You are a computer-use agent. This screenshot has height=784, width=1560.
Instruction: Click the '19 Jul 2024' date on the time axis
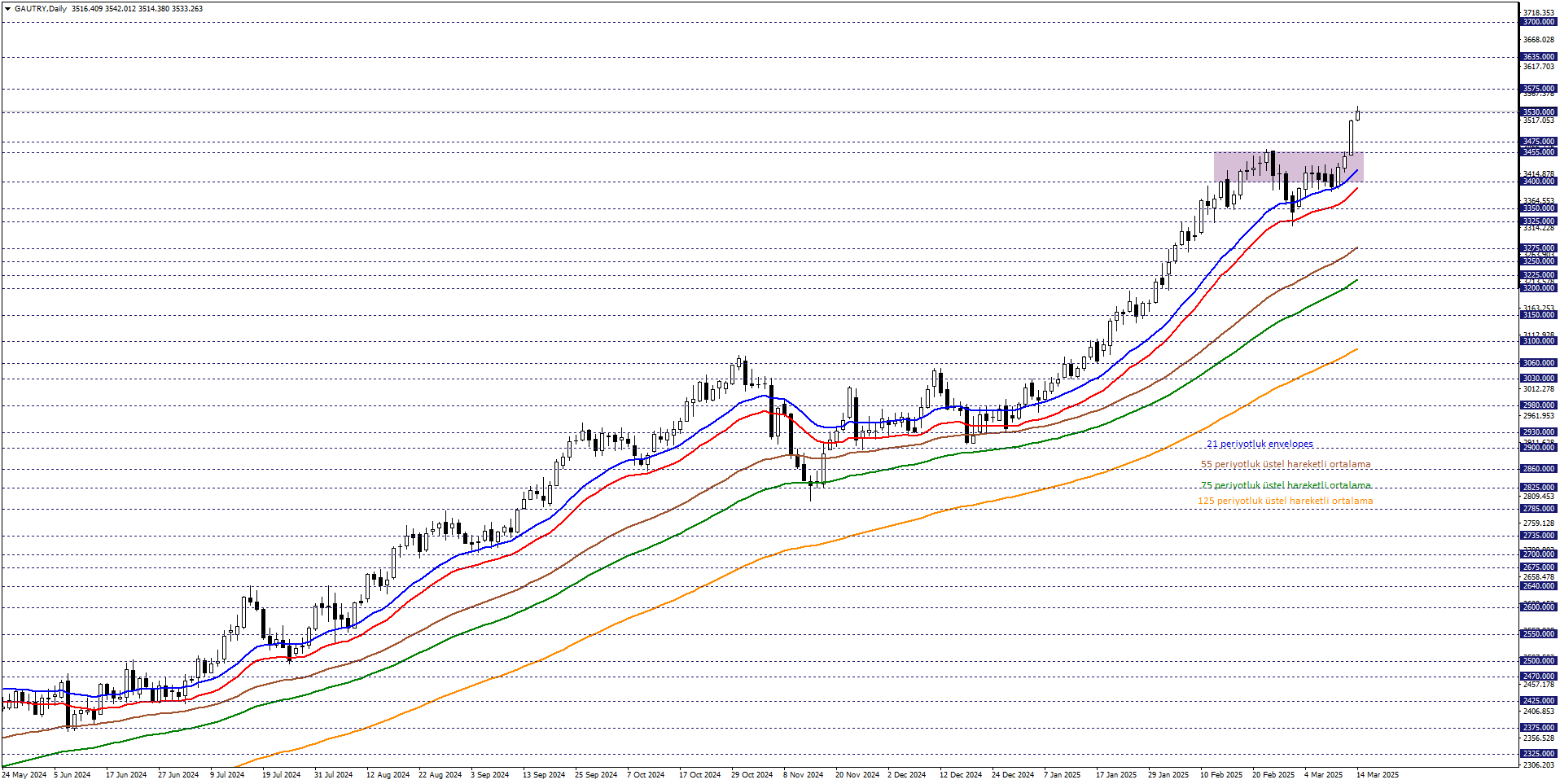click(x=282, y=775)
